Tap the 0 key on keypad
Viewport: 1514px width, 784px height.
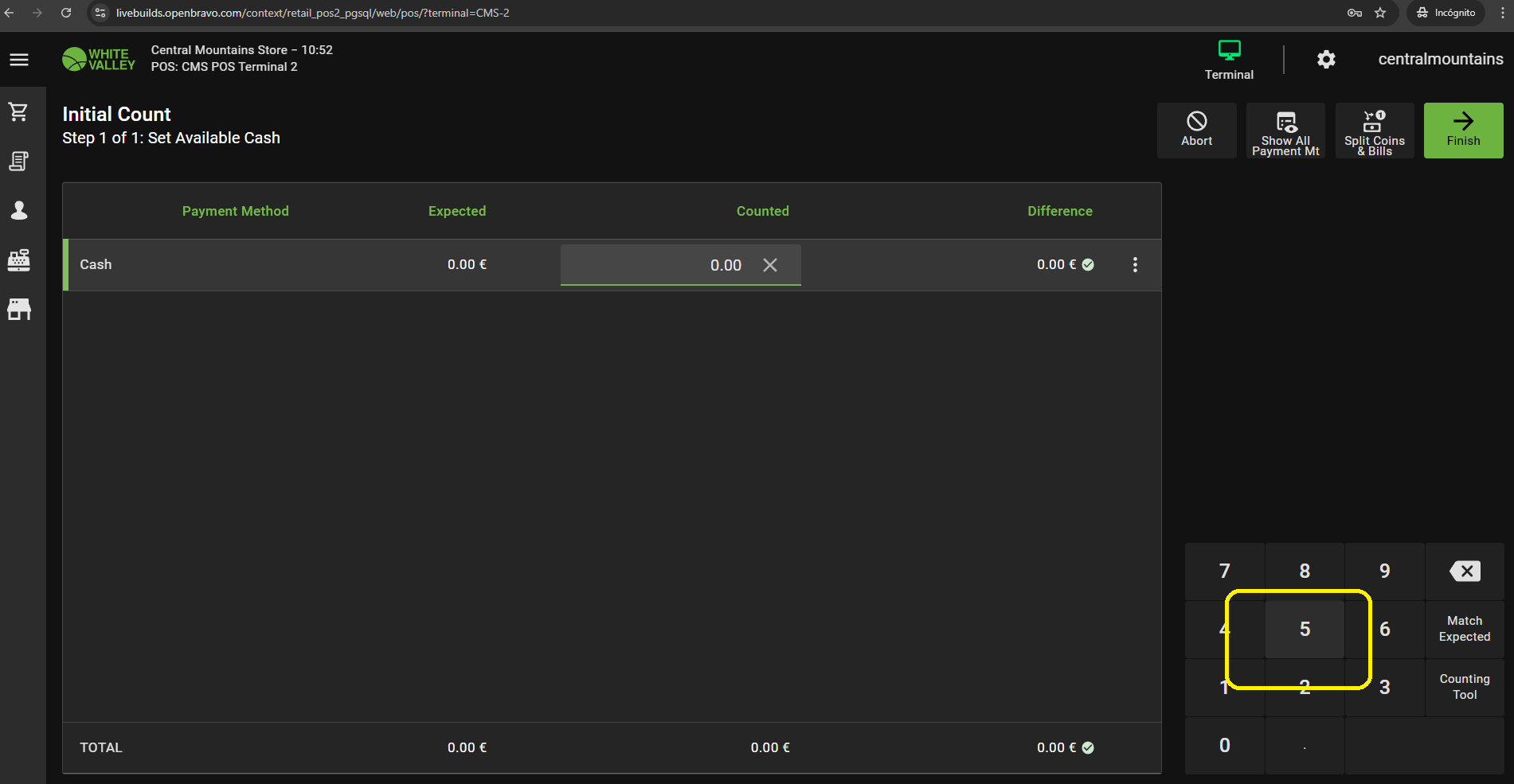click(1225, 746)
